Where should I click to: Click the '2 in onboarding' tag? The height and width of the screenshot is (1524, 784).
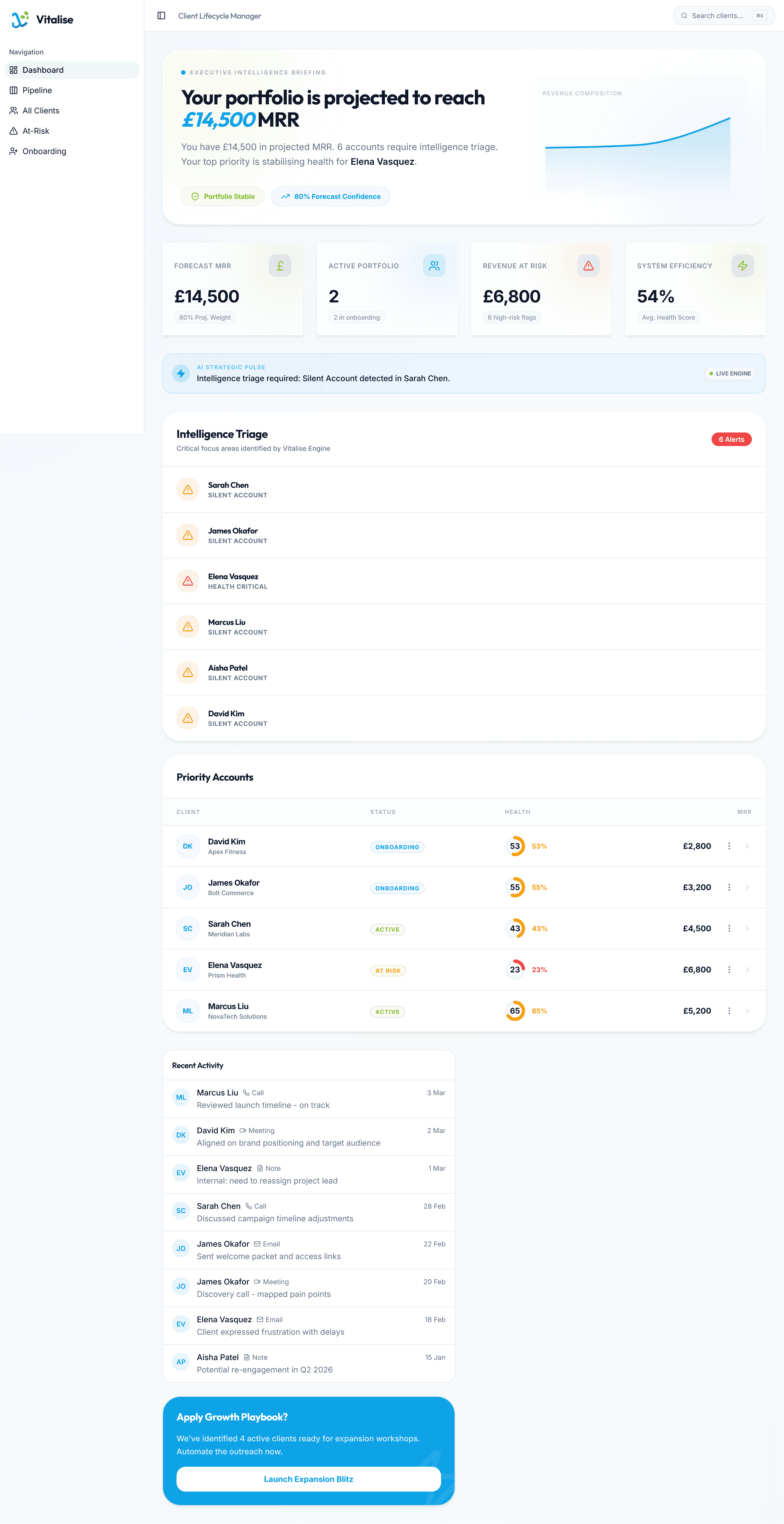point(356,318)
